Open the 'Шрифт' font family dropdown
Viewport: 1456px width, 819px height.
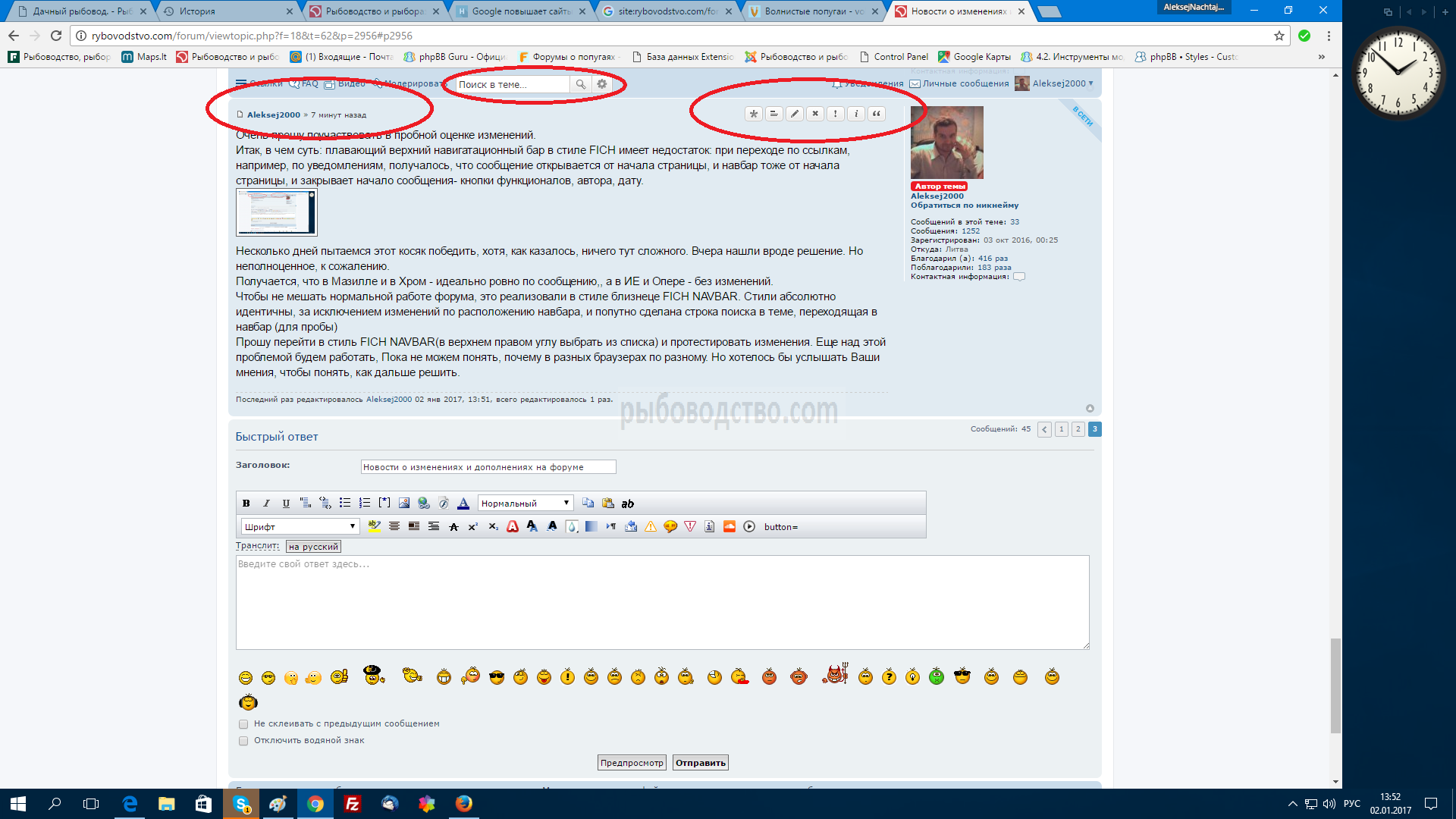[300, 526]
